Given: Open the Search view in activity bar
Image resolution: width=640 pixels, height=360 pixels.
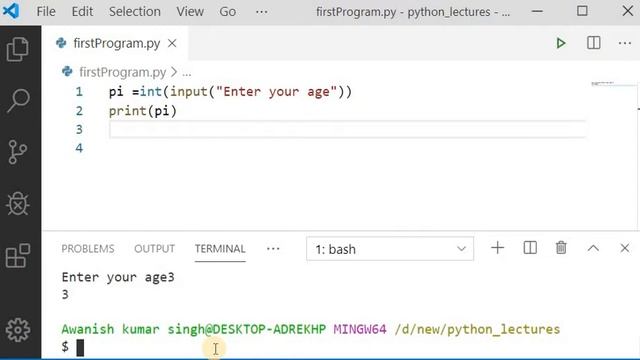Looking at the screenshot, I should (18, 100).
